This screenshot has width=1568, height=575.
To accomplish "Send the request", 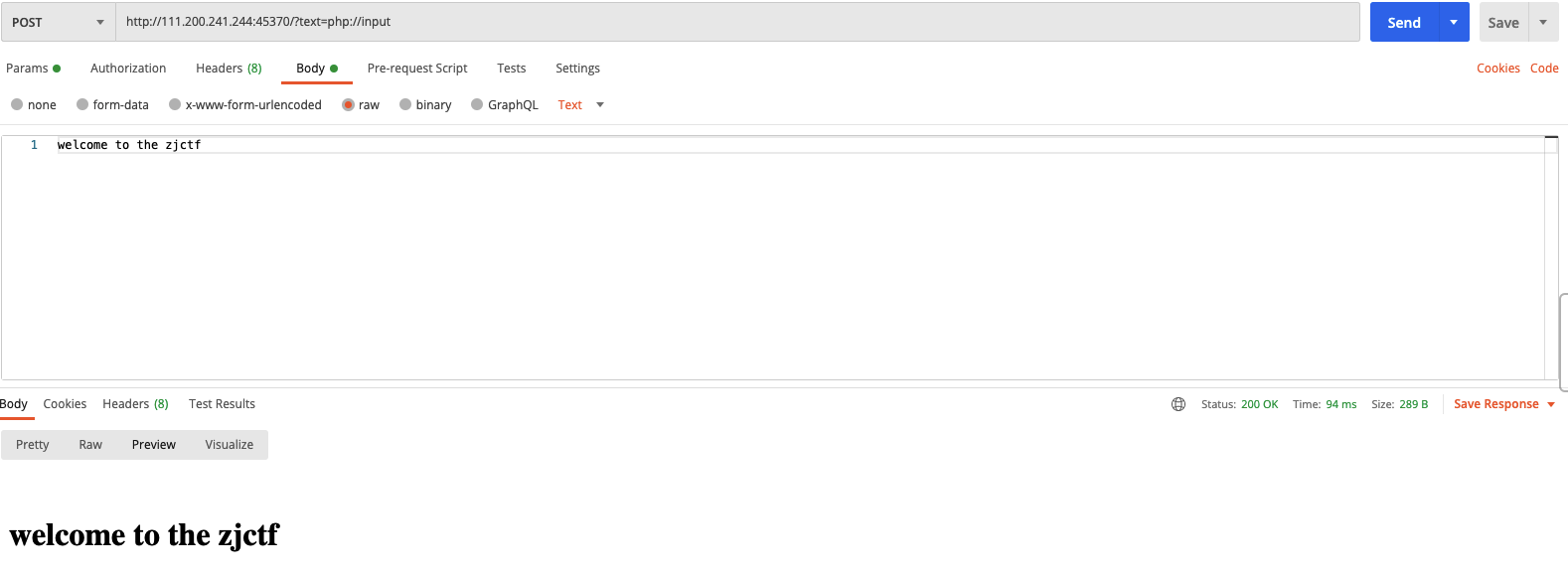I will point(1404,22).
